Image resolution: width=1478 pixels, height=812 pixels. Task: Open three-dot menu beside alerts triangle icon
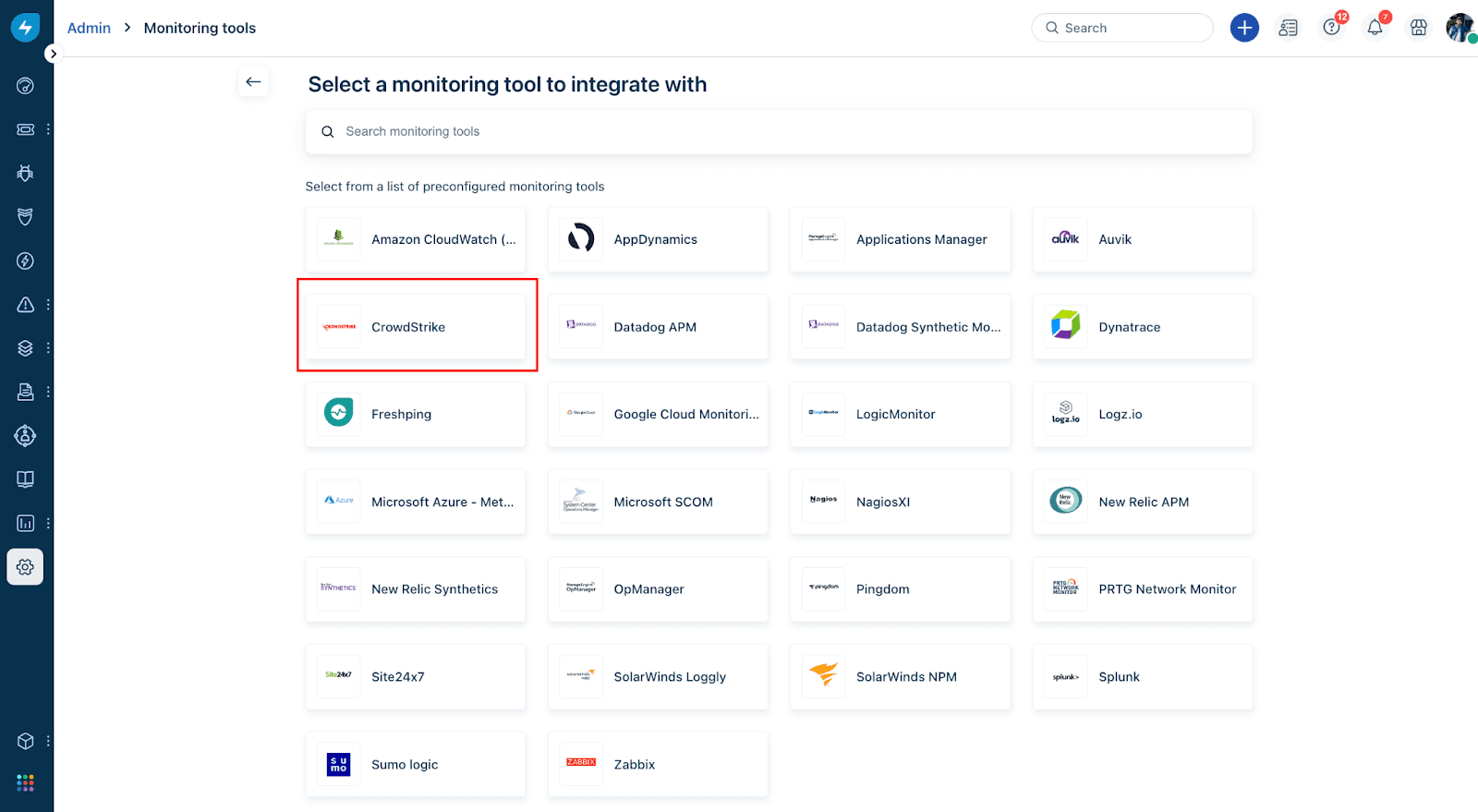pyautogui.click(x=48, y=304)
